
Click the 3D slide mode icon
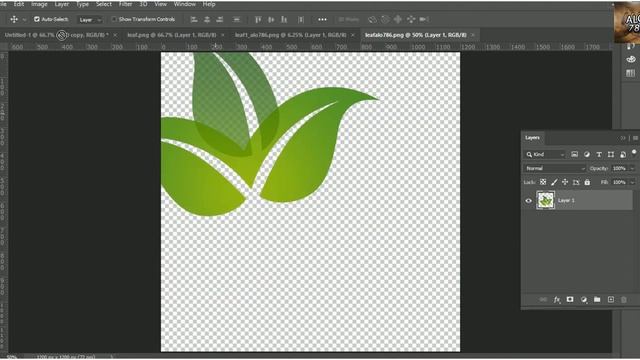click(411, 19)
